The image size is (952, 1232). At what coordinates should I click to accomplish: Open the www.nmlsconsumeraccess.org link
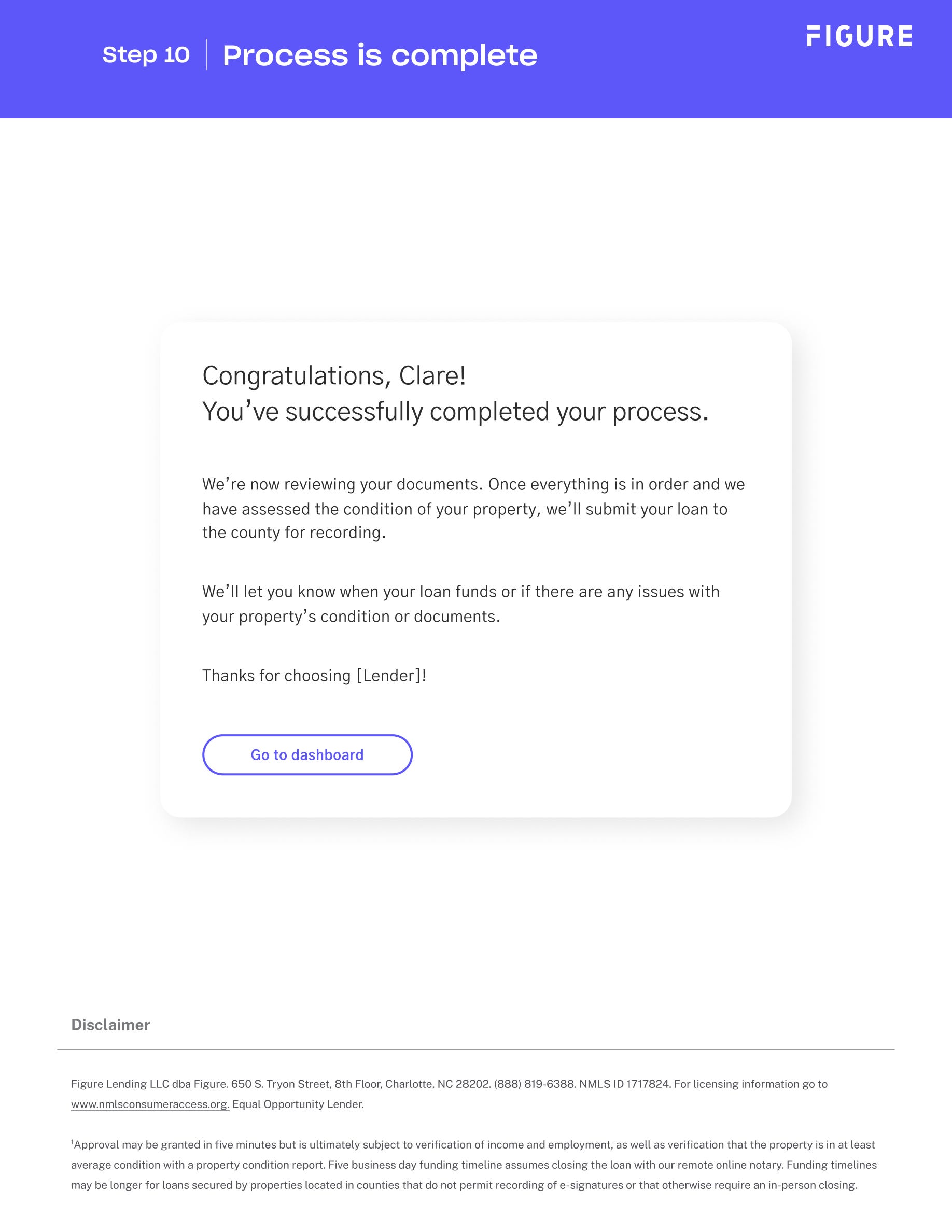click(x=150, y=1104)
